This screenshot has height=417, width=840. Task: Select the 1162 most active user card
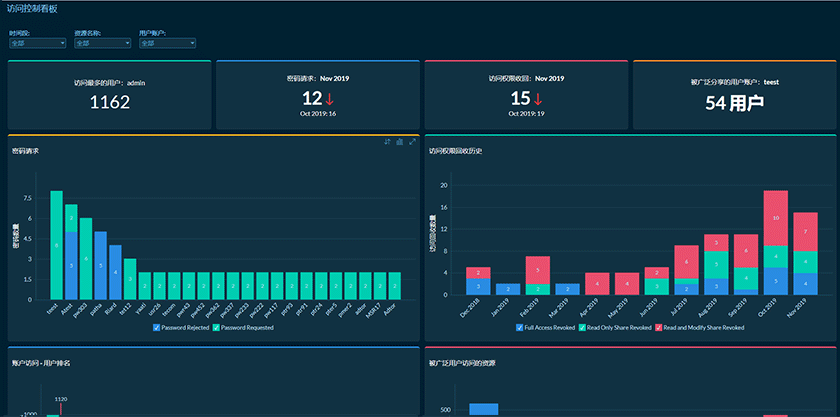click(110, 95)
